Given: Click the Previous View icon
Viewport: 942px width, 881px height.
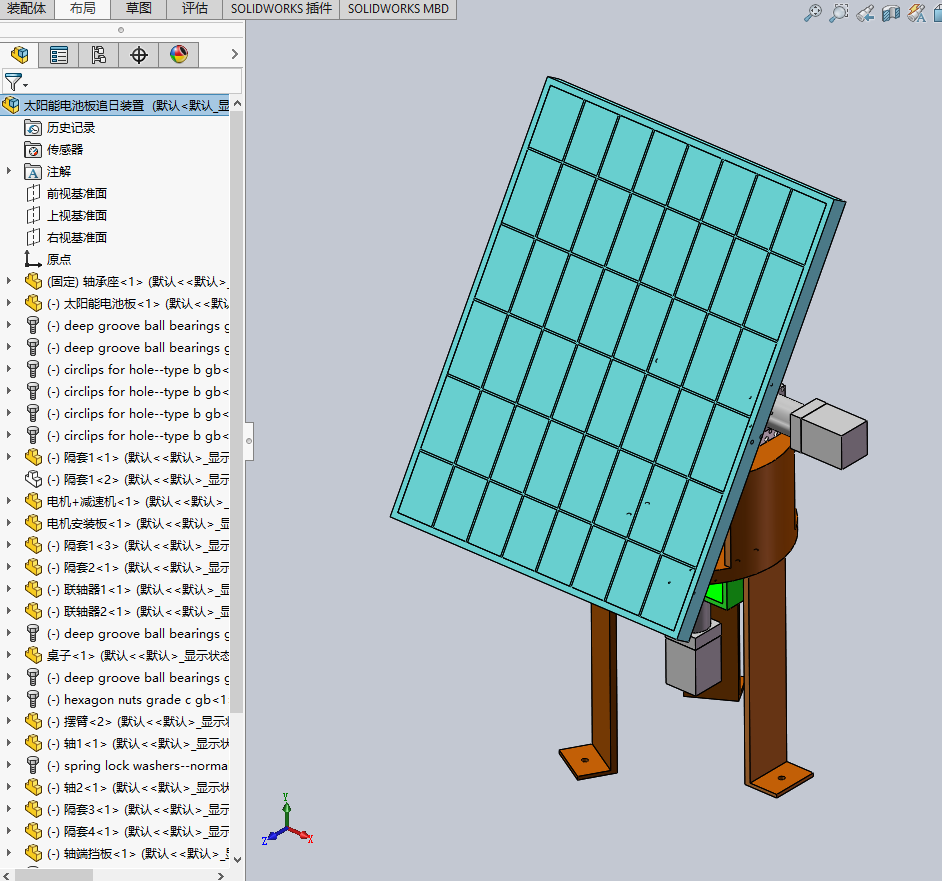Looking at the screenshot, I should coord(865,13).
